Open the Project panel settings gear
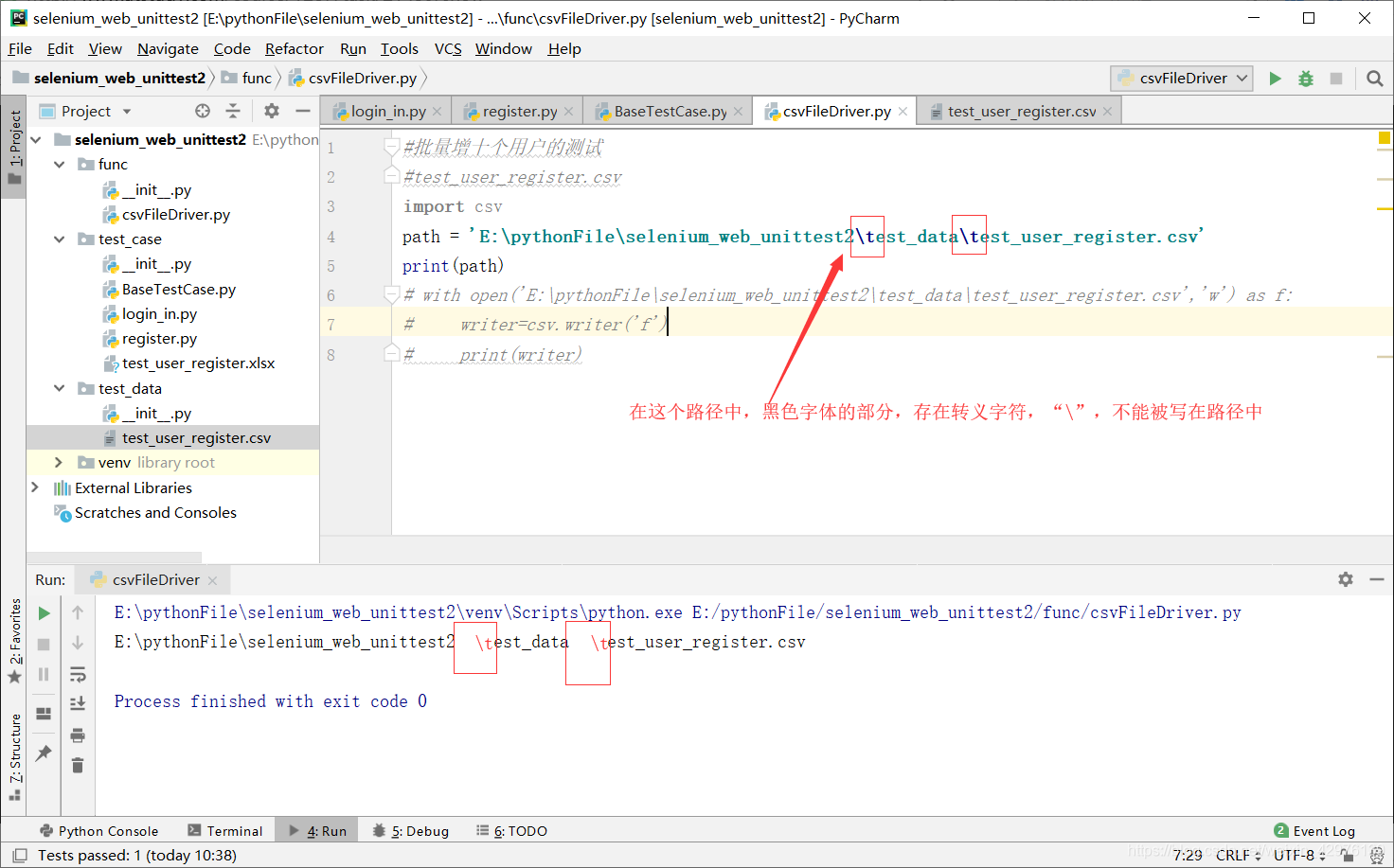Image resolution: width=1394 pixels, height=868 pixels. (272, 111)
